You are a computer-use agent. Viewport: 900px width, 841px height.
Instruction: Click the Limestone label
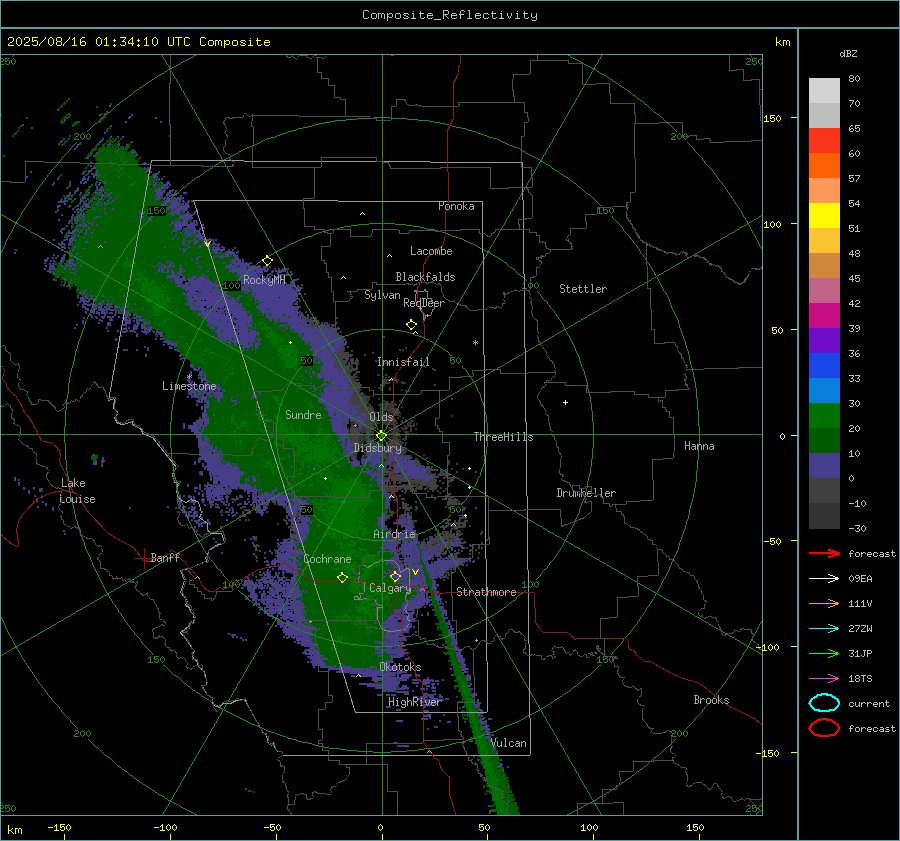coord(189,386)
